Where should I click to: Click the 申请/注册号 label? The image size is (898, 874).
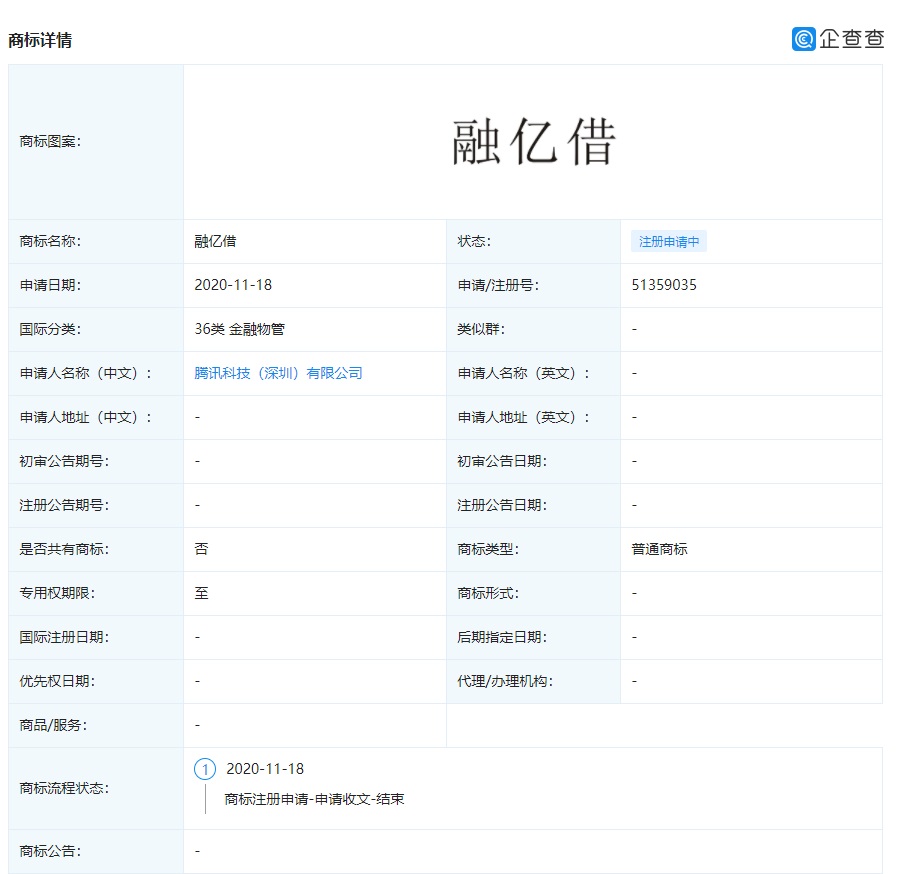click(x=498, y=285)
